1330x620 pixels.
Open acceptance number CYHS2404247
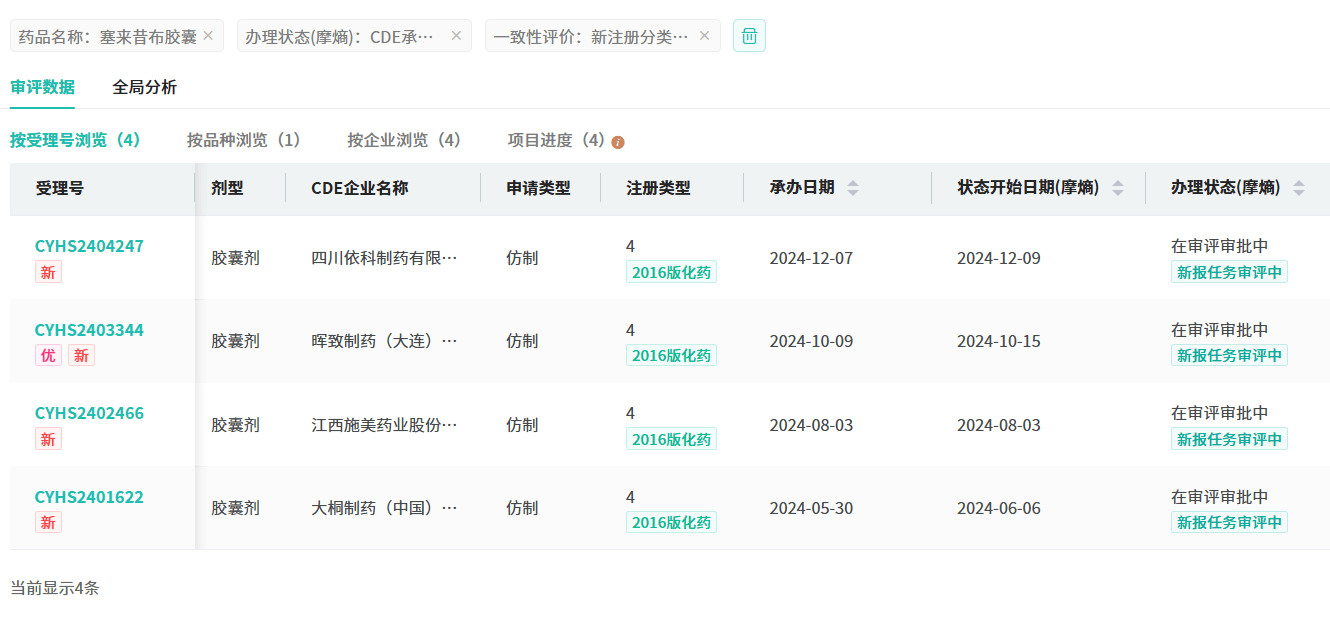click(x=89, y=246)
